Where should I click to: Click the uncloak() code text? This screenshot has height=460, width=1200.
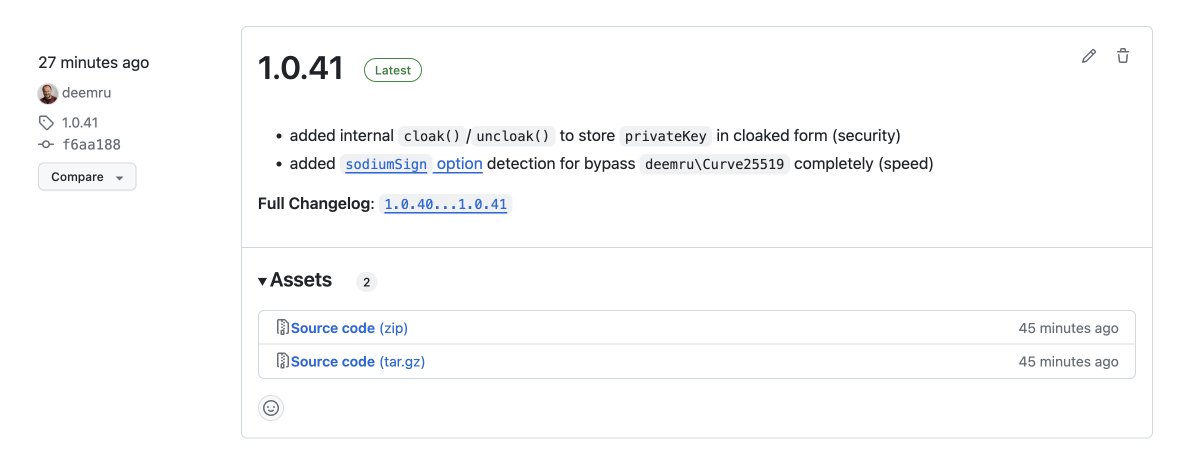click(x=514, y=136)
